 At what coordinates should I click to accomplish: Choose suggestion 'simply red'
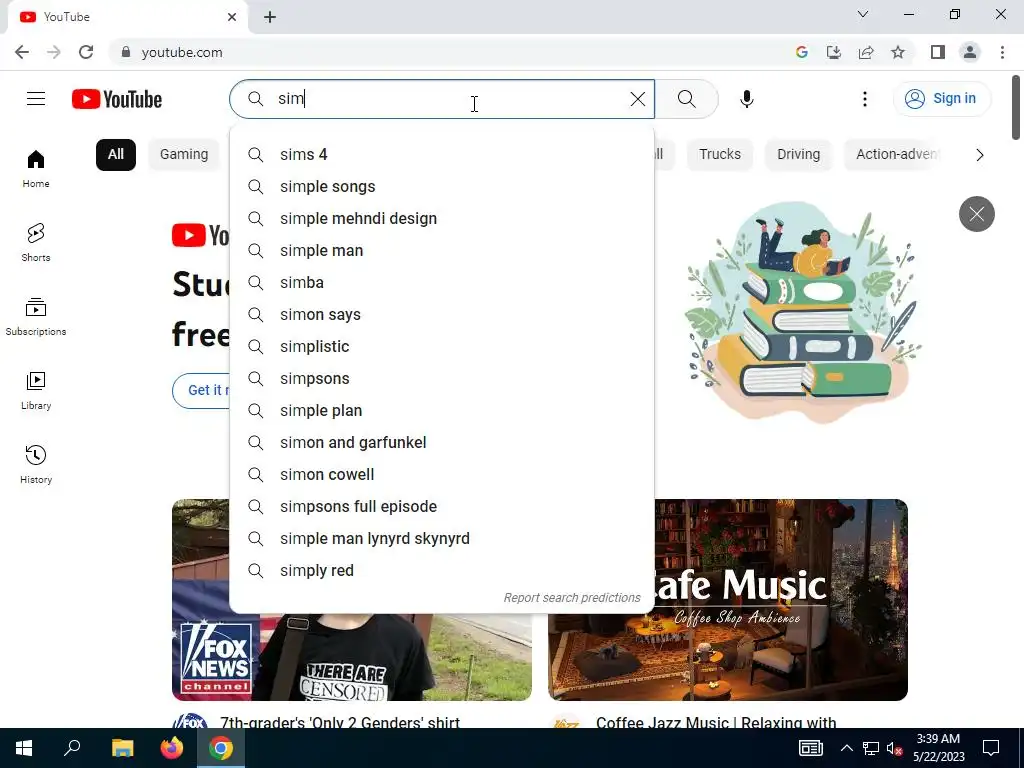(x=441, y=570)
